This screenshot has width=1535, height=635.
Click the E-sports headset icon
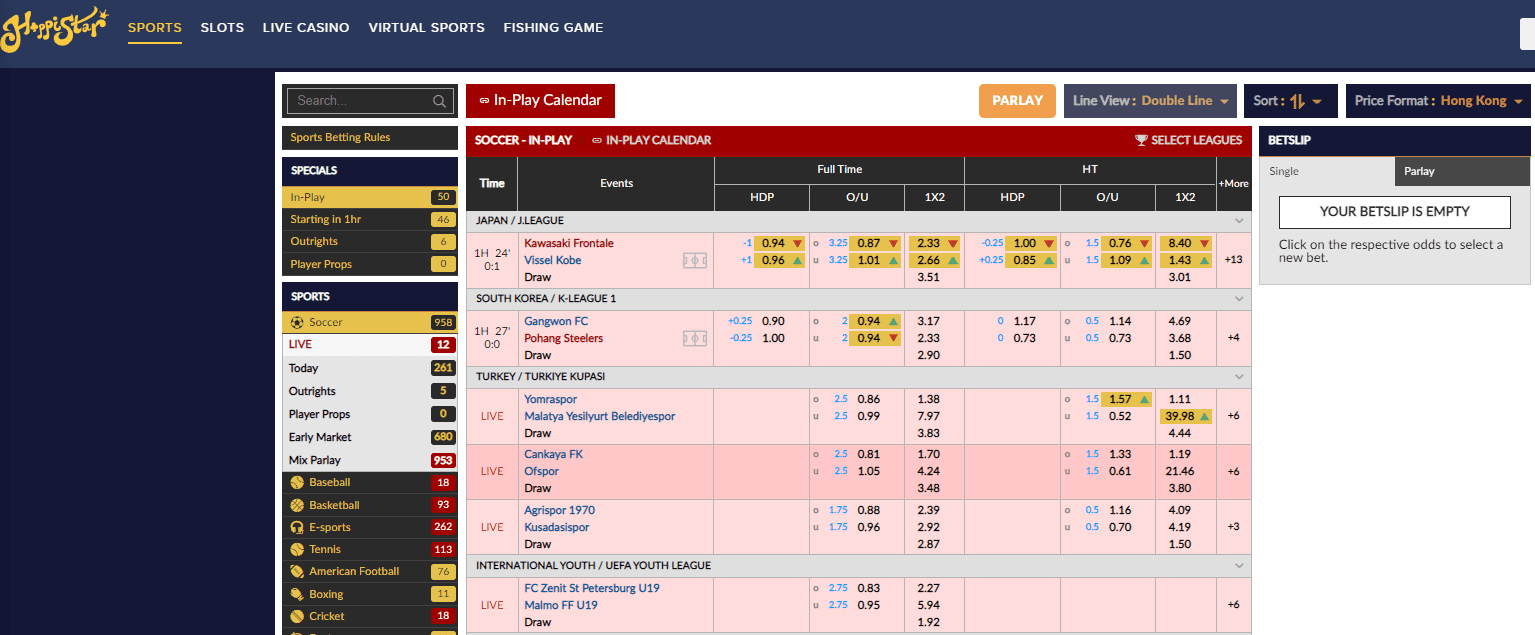point(297,527)
